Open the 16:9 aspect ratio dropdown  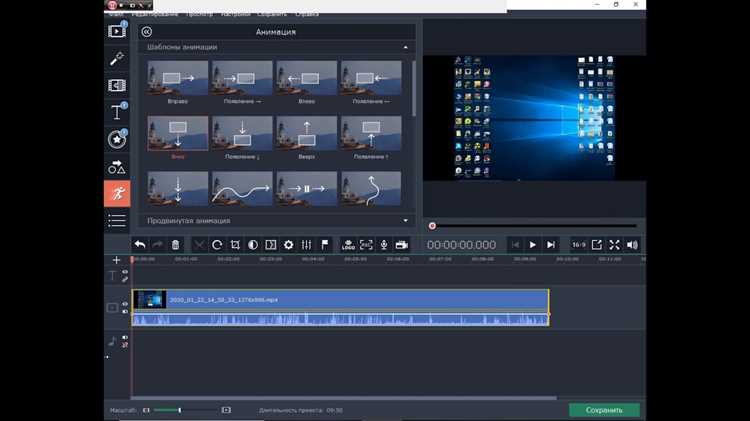pos(578,245)
